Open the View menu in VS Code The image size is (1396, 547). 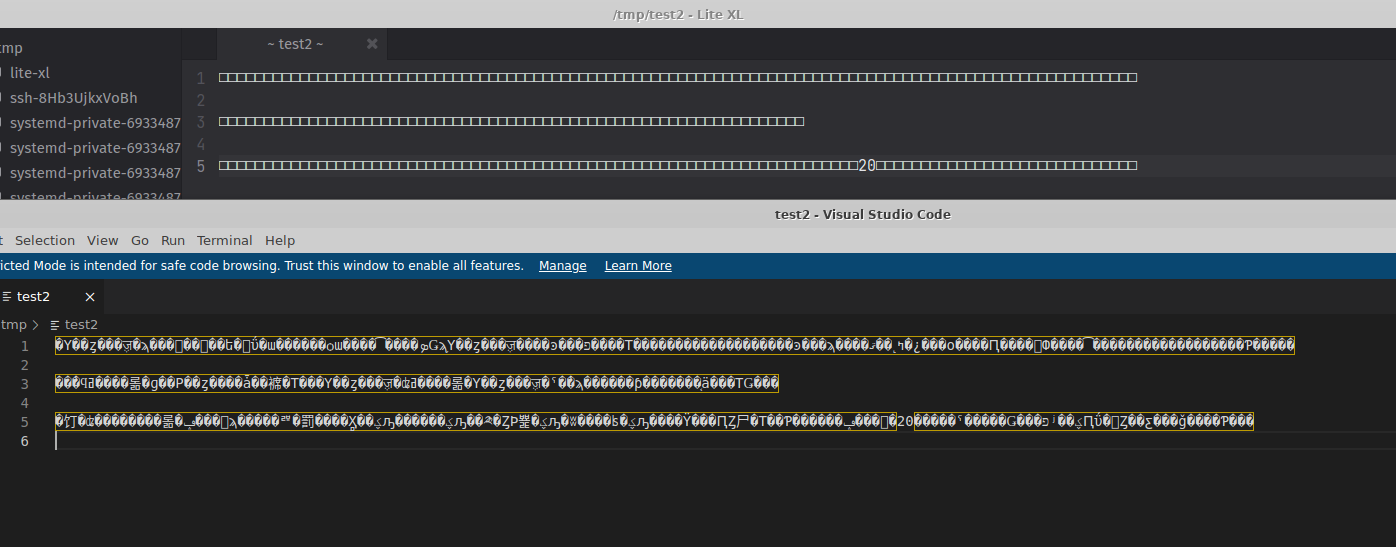click(103, 240)
